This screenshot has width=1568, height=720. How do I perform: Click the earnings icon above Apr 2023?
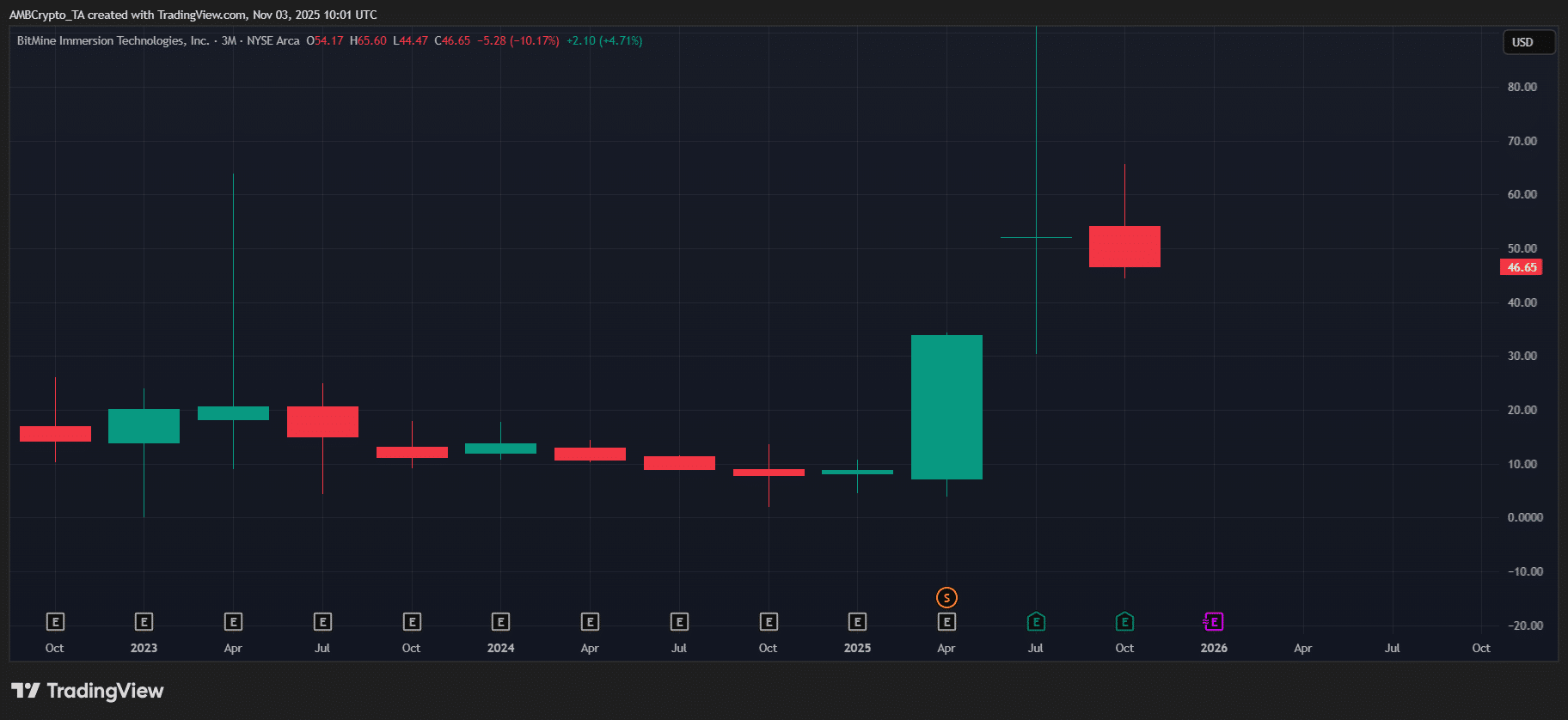point(233,621)
